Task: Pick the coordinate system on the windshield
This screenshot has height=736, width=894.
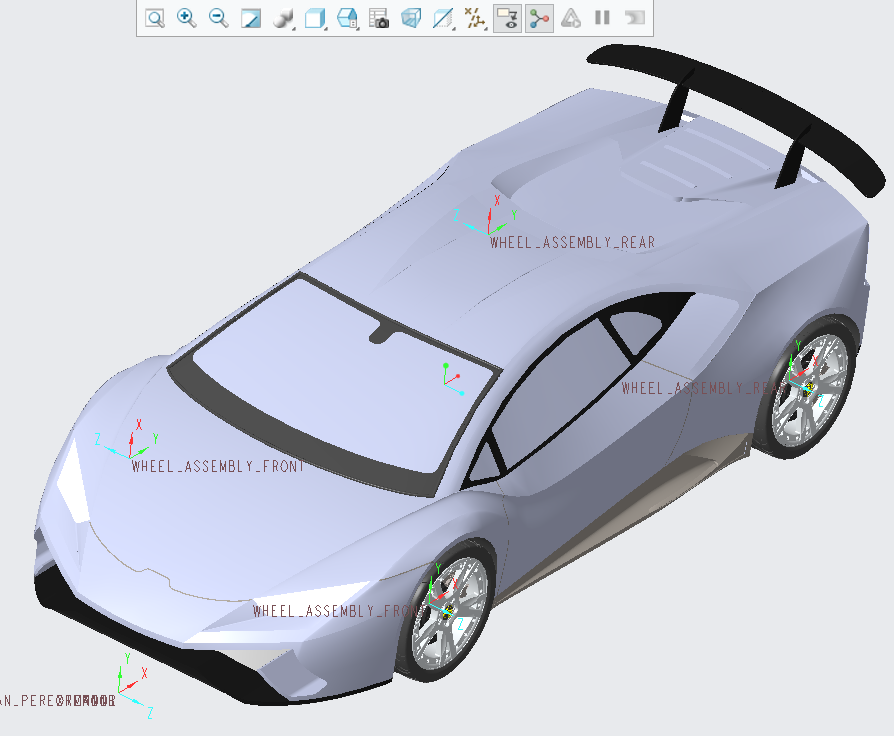Action: pos(446,383)
